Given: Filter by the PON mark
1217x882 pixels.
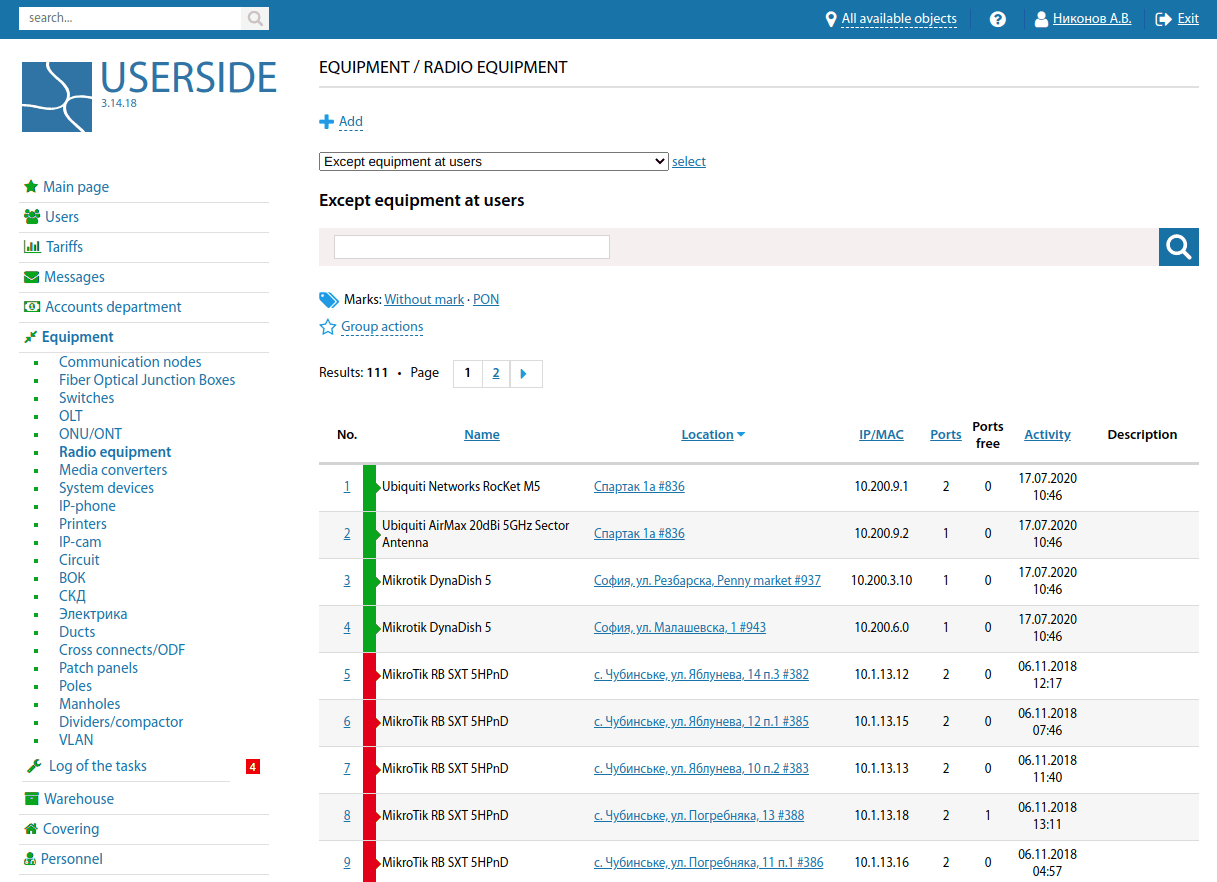Looking at the screenshot, I should tap(486, 299).
